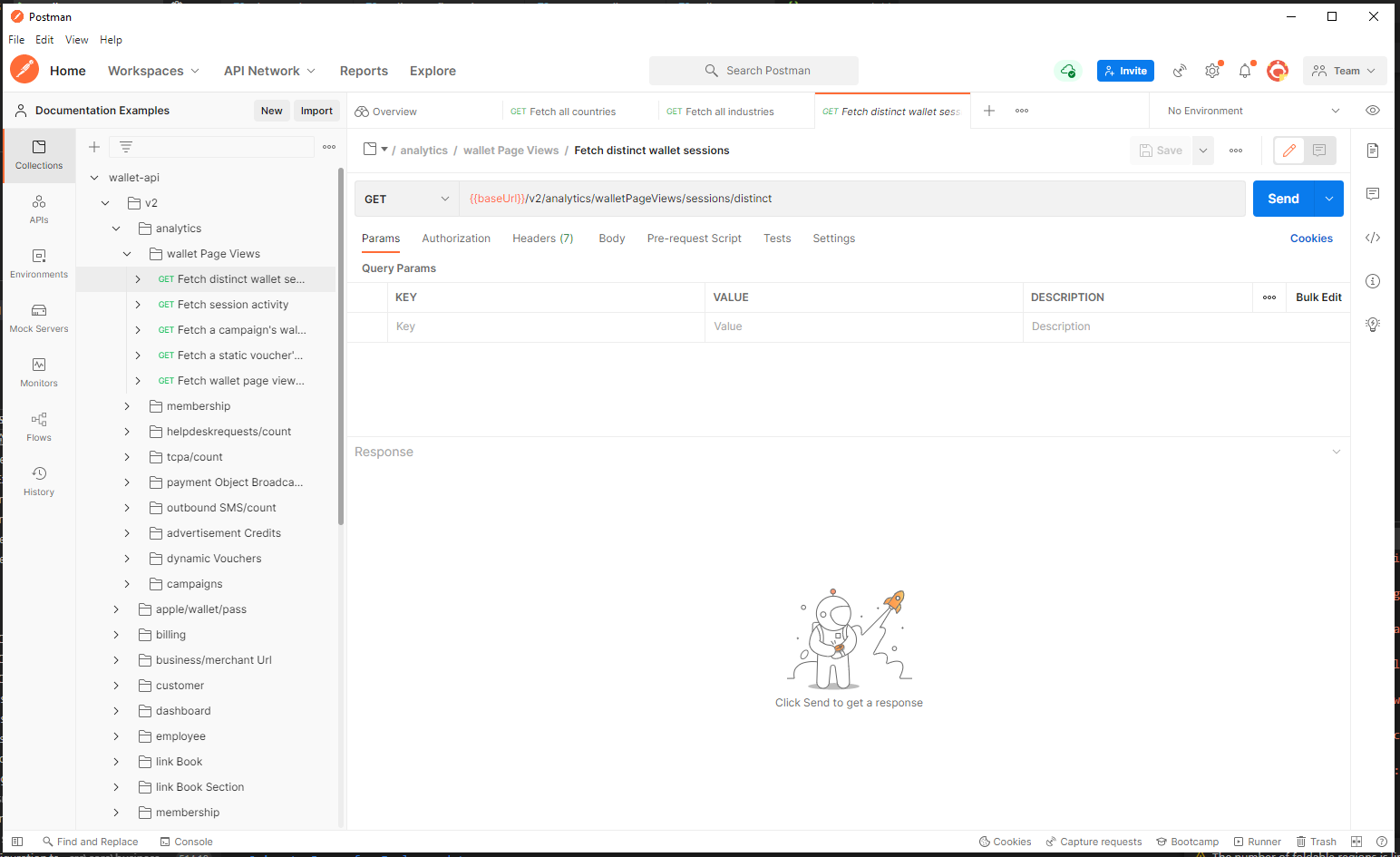The height and width of the screenshot is (857, 1400).
Task: Click the sync status cloud icon
Action: [x=1068, y=71]
